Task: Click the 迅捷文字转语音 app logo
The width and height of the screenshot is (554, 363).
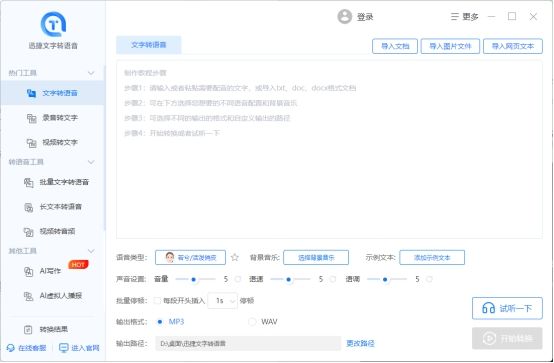Action: (x=53, y=24)
